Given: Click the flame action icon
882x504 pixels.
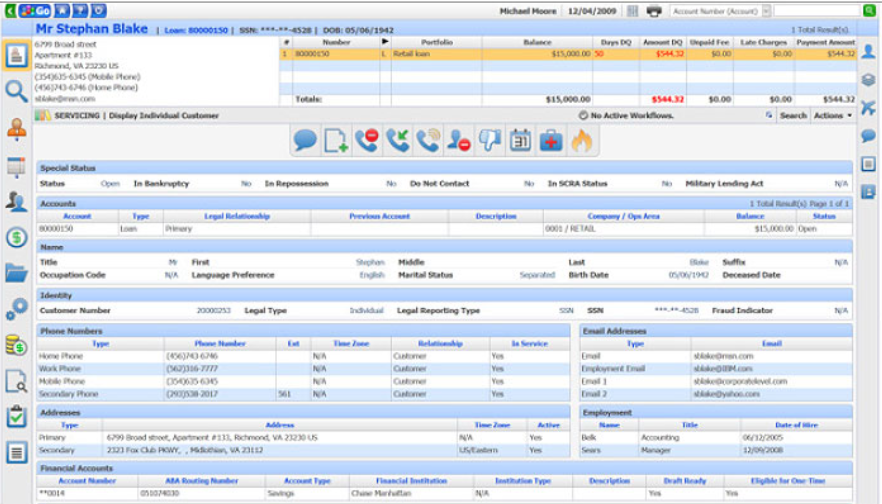Looking at the screenshot, I should click(x=582, y=140).
